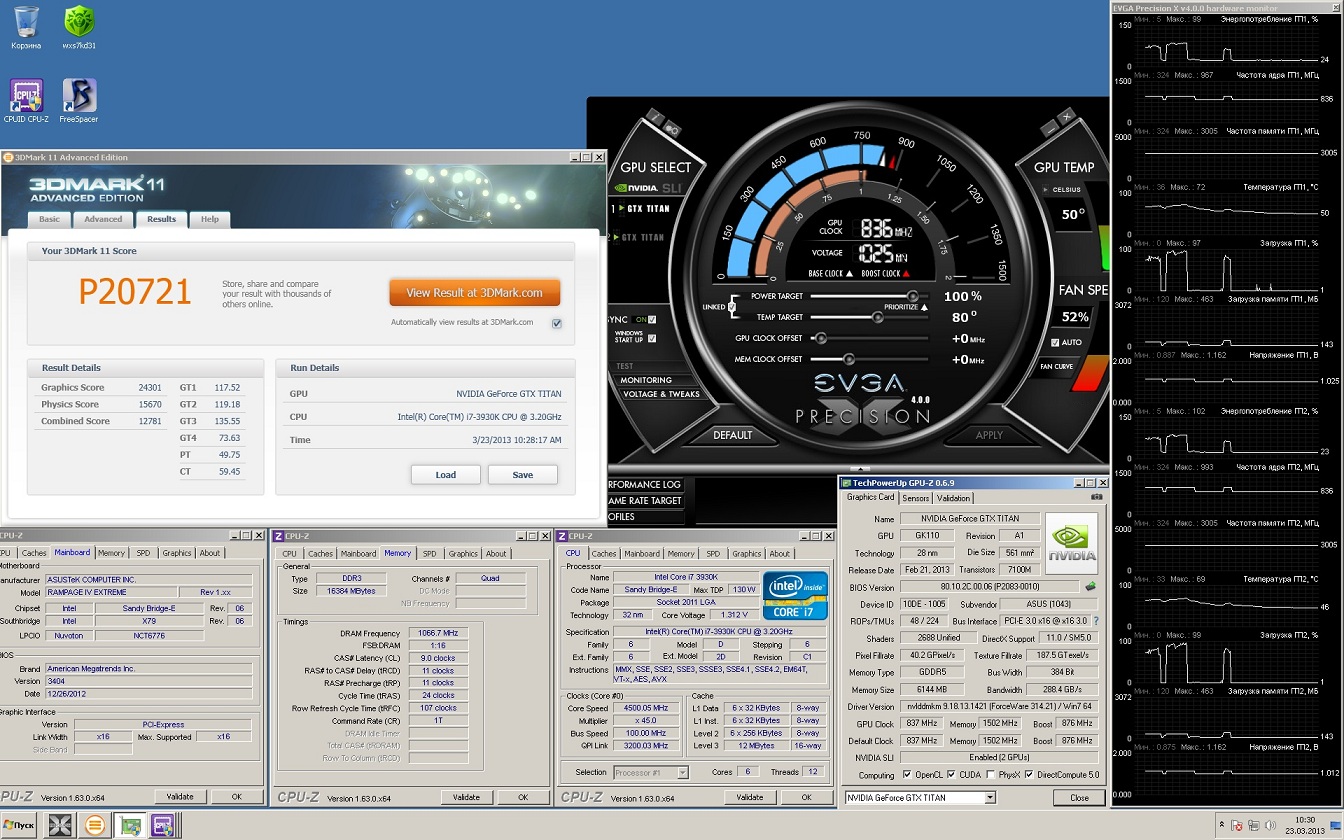1344x840 pixels.
Task: Click Validate in CPU-Z CPU window
Action: coord(749,797)
